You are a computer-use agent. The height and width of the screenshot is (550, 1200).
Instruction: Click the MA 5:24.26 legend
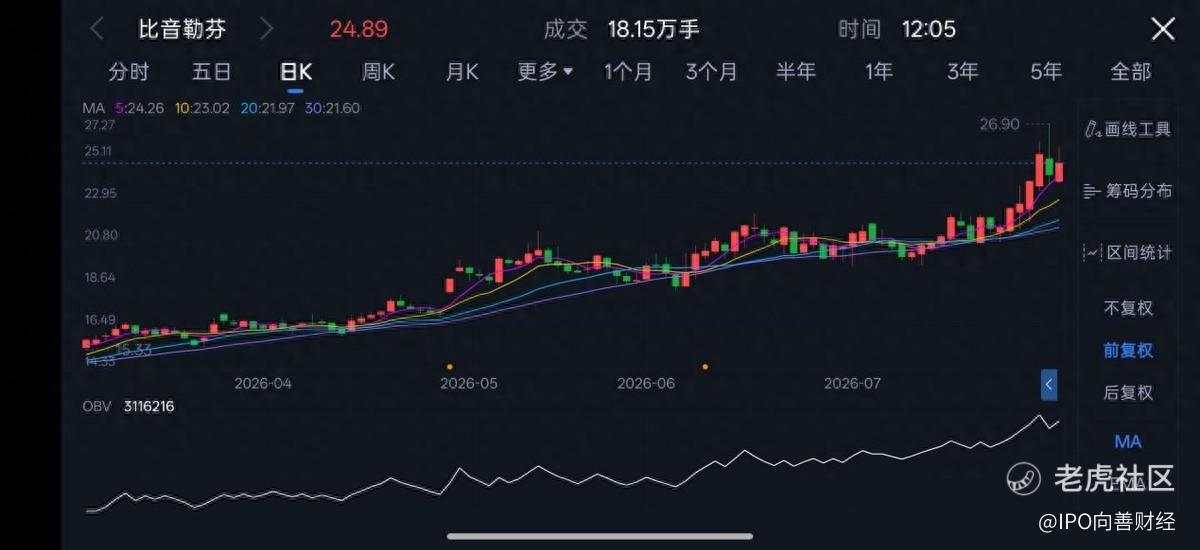(140, 108)
